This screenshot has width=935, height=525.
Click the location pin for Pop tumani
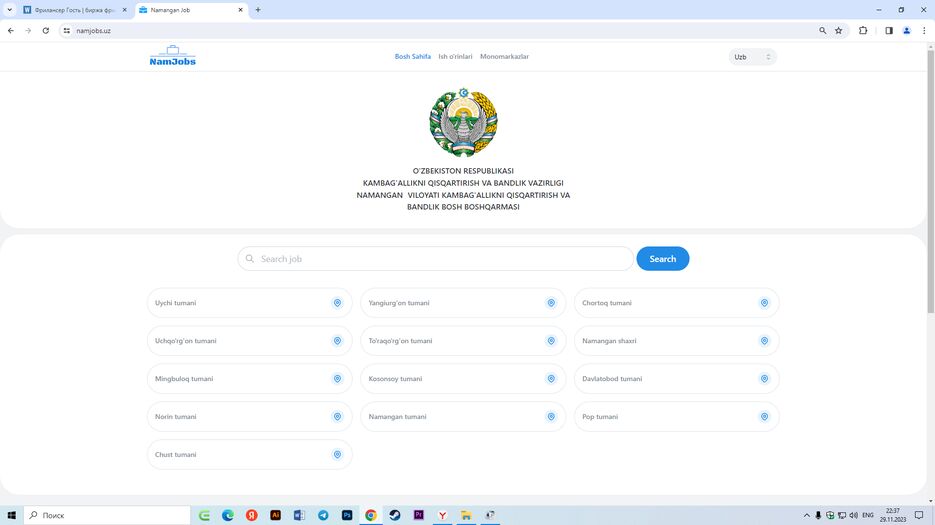tap(764, 416)
